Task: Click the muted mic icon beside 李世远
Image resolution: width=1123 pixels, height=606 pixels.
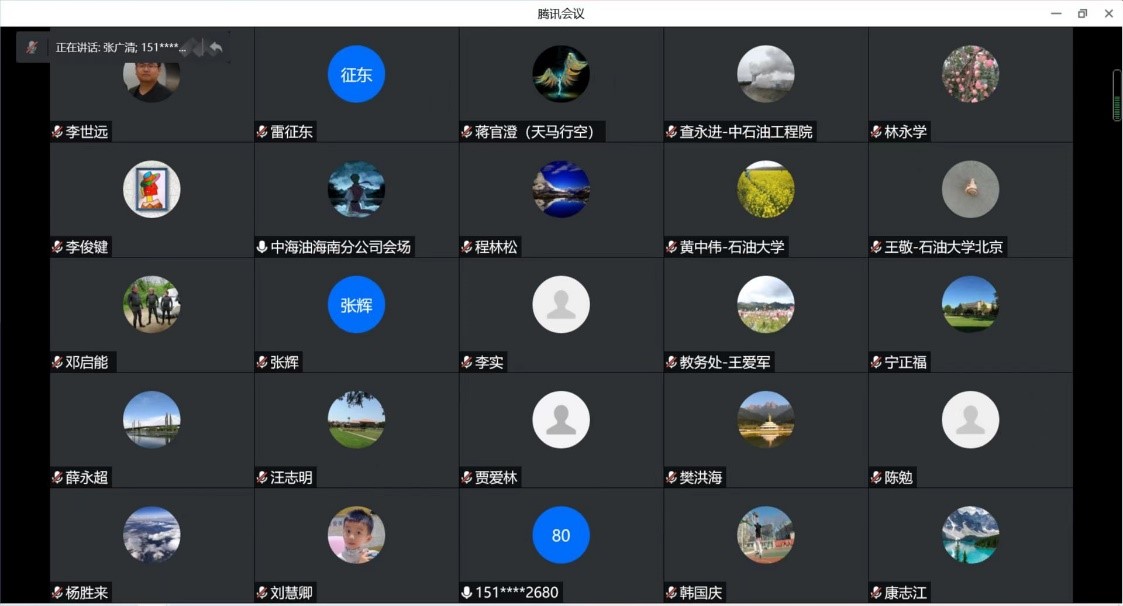Action: click(58, 132)
